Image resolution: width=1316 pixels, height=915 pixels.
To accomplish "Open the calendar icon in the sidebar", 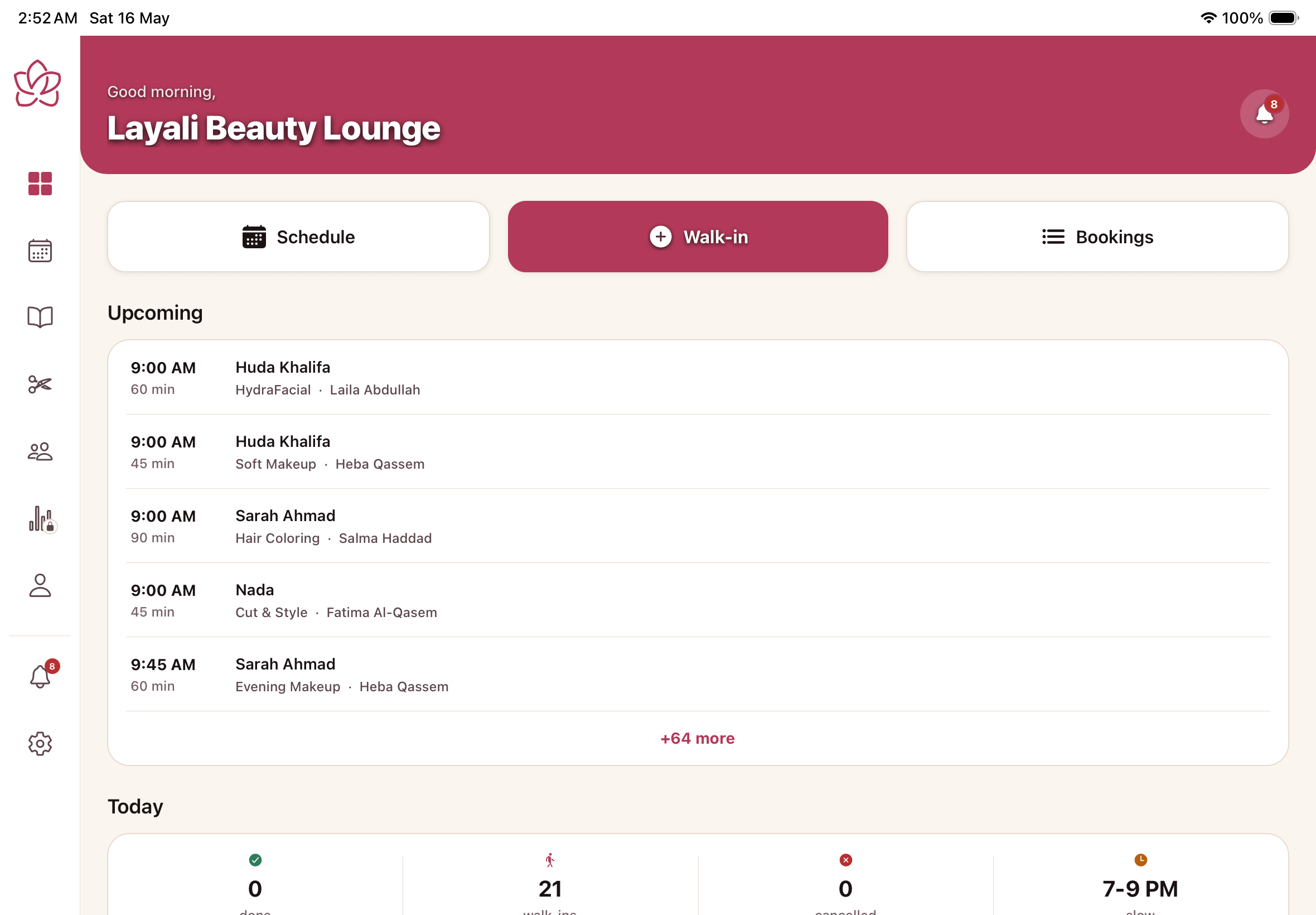I will 40,251.
